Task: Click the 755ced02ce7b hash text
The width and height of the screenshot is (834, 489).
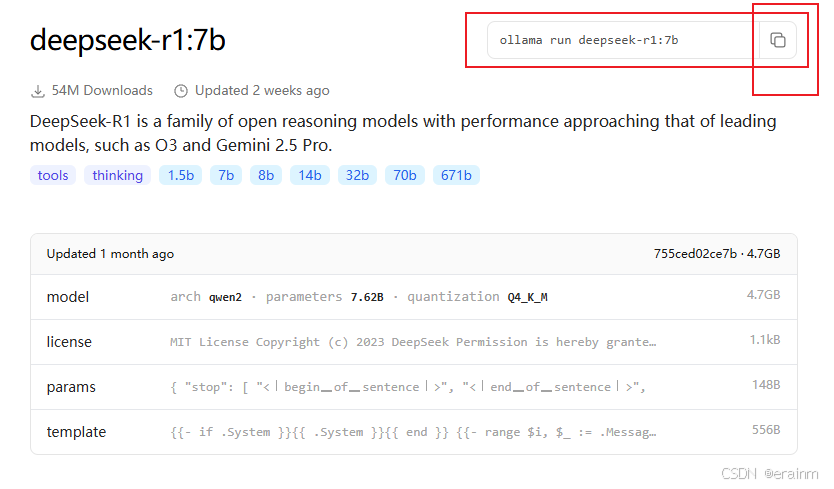Action: coord(695,254)
